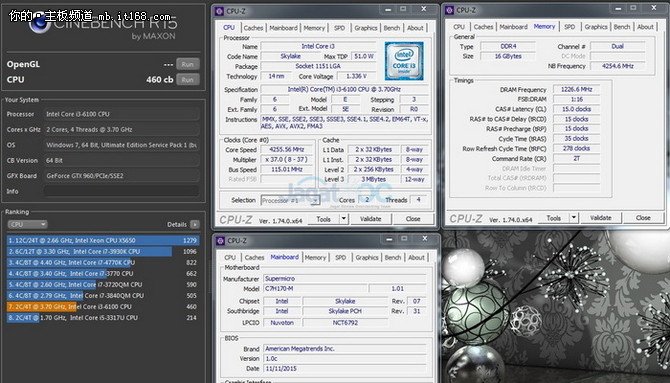Select ranking row Intel Core i7-3720QM CPU
Screen dimensions: 670x383
click(x=103, y=284)
